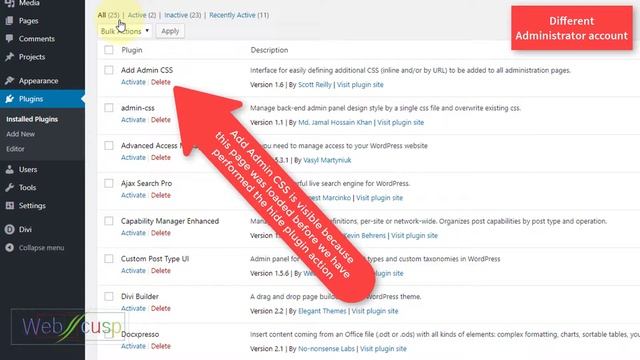Open Elegant Themes author link
Viewport: 640px width, 360px height.
(x=322, y=311)
